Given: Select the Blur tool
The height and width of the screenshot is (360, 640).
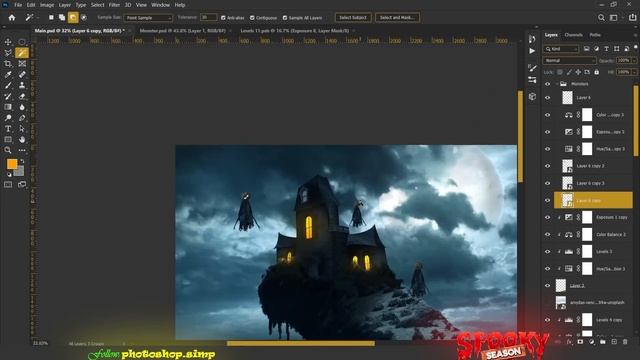Looking at the screenshot, I should pyautogui.click(x=22, y=107).
